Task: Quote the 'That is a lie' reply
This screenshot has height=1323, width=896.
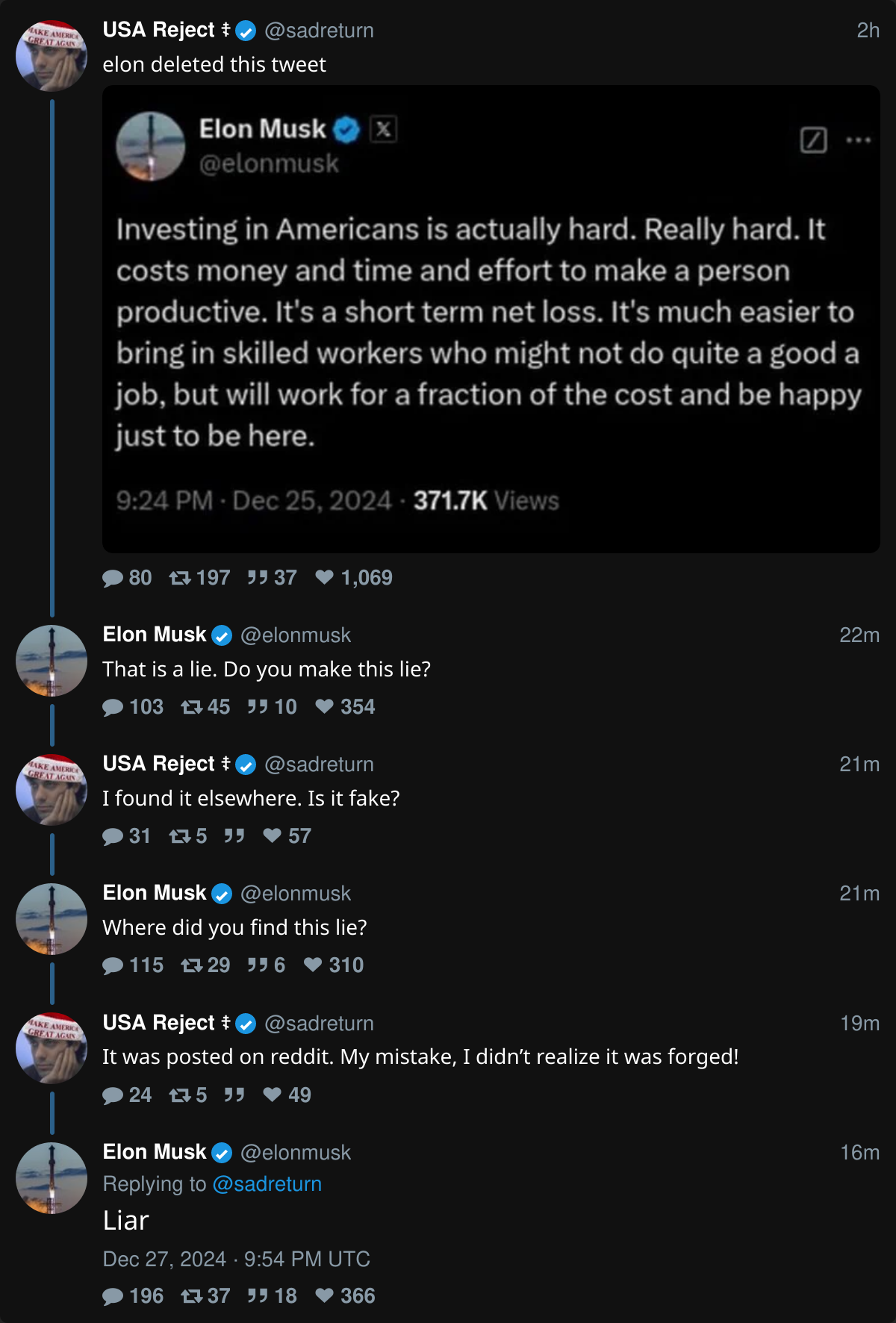Action: 258,706
